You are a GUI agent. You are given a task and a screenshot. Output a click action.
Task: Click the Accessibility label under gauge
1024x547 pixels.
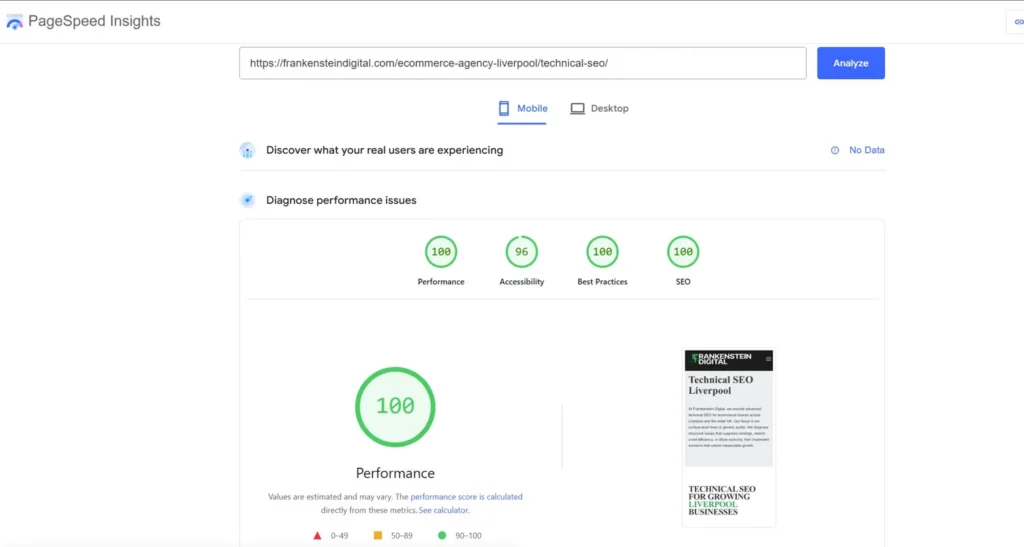pos(522,282)
